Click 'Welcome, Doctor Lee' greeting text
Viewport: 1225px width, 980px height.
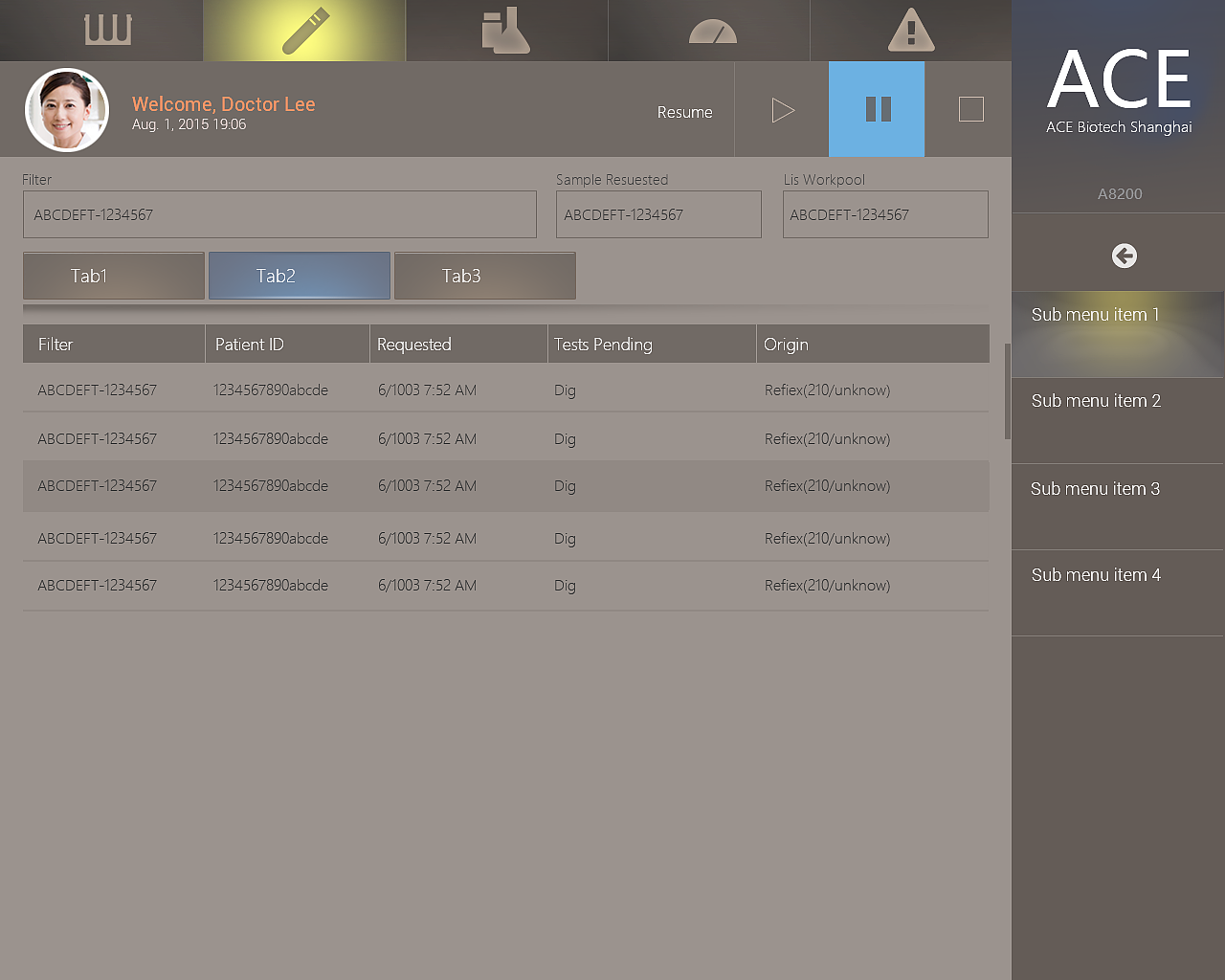click(x=224, y=104)
